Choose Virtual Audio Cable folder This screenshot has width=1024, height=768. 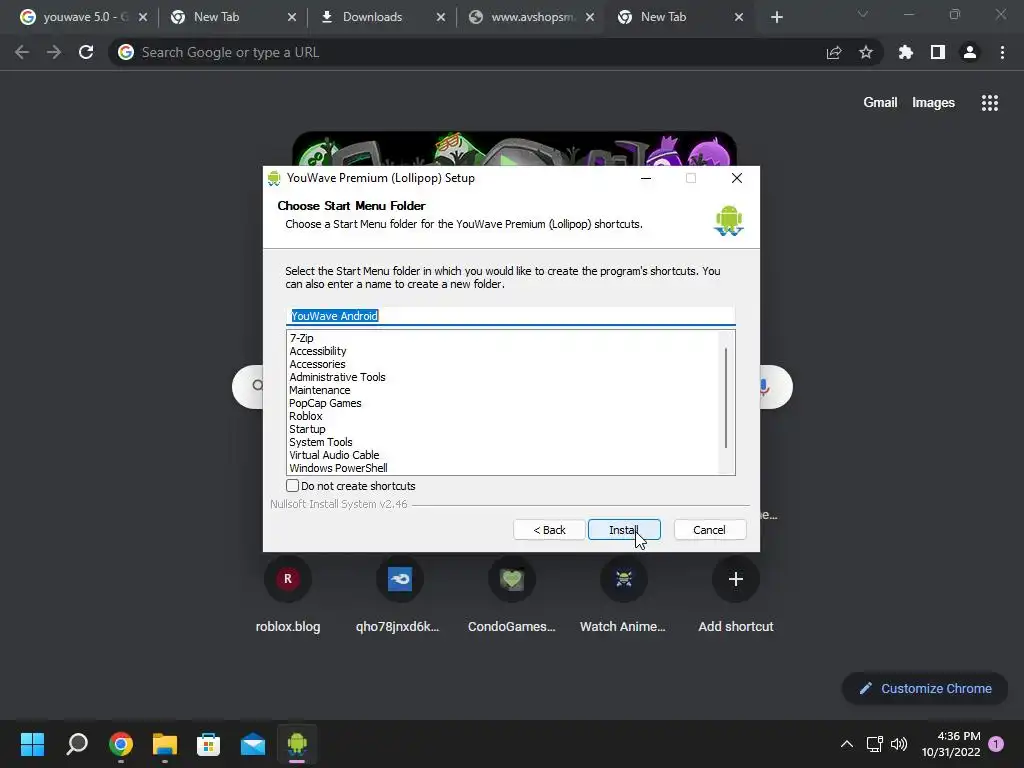click(334, 455)
